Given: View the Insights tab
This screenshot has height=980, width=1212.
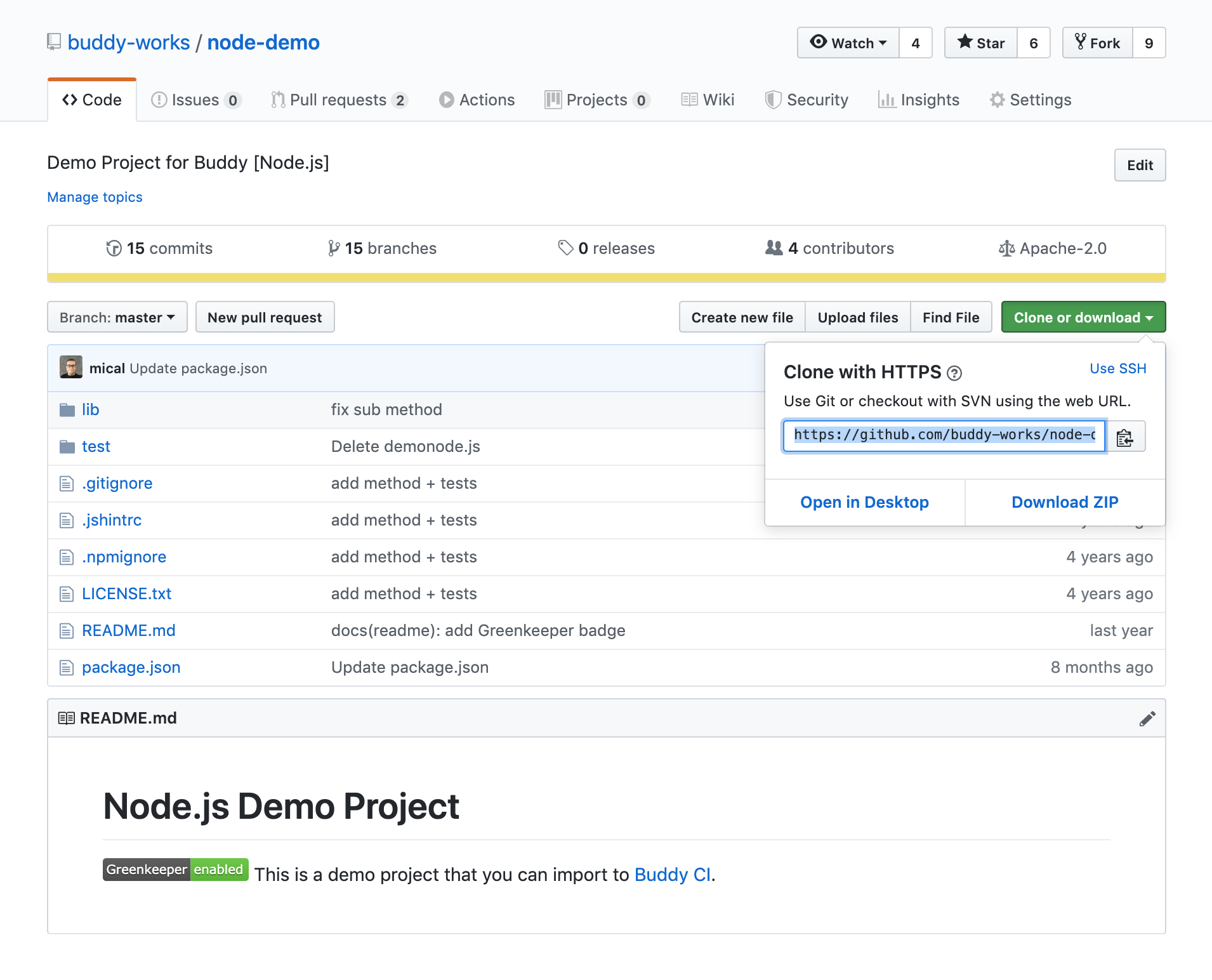Looking at the screenshot, I should click(x=919, y=100).
